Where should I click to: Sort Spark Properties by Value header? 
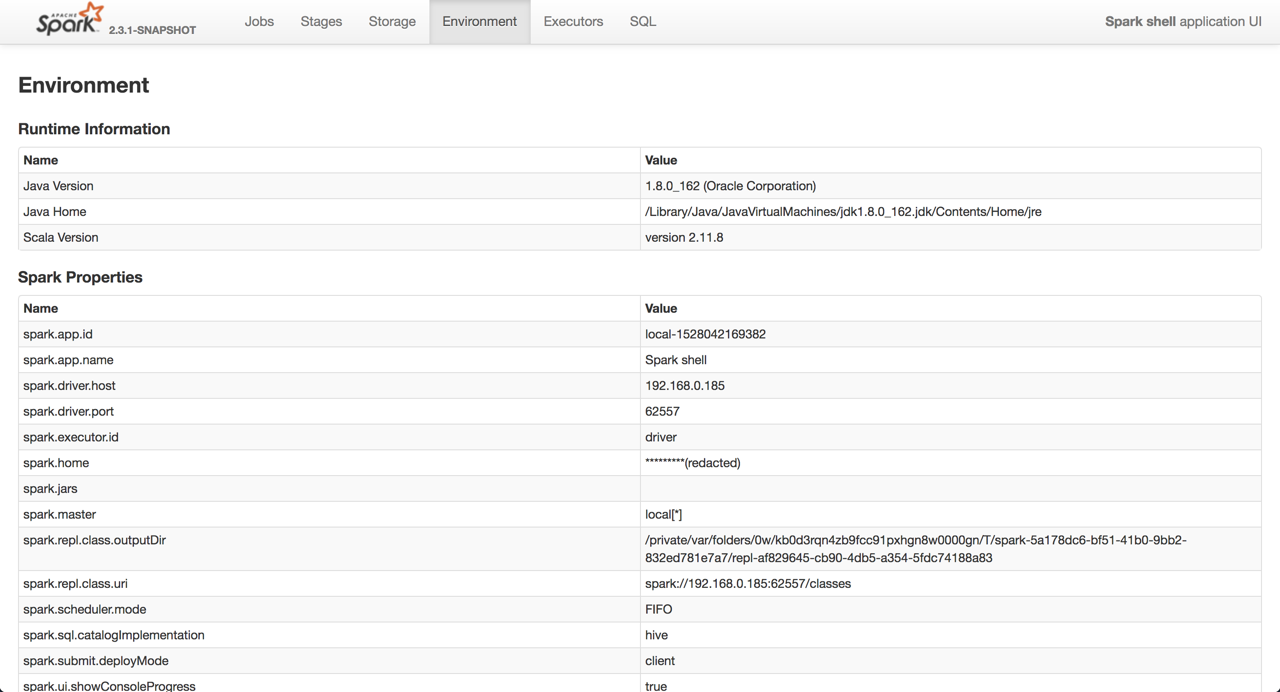pyautogui.click(x=661, y=308)
